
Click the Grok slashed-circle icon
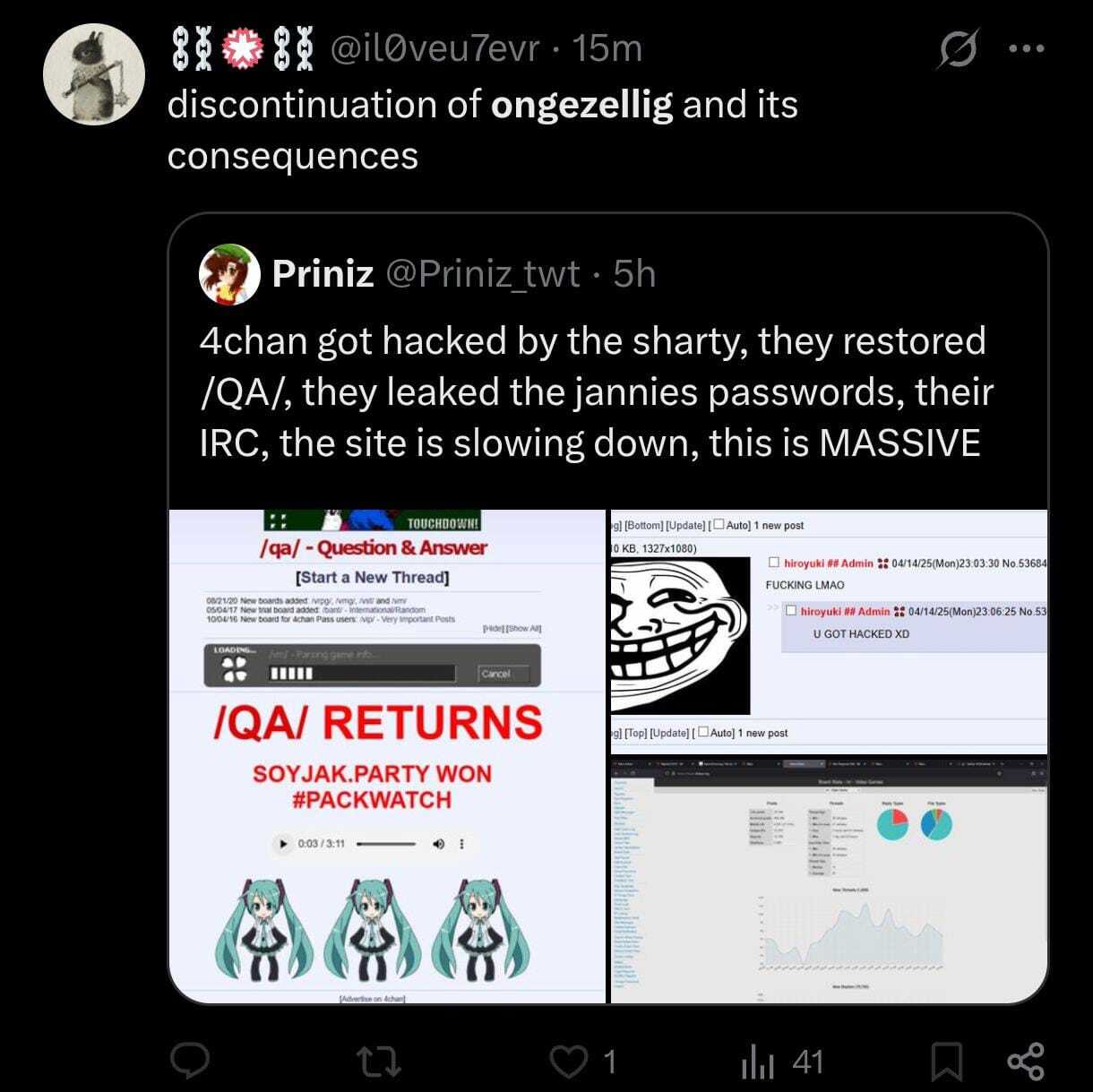tap(958, 49)
